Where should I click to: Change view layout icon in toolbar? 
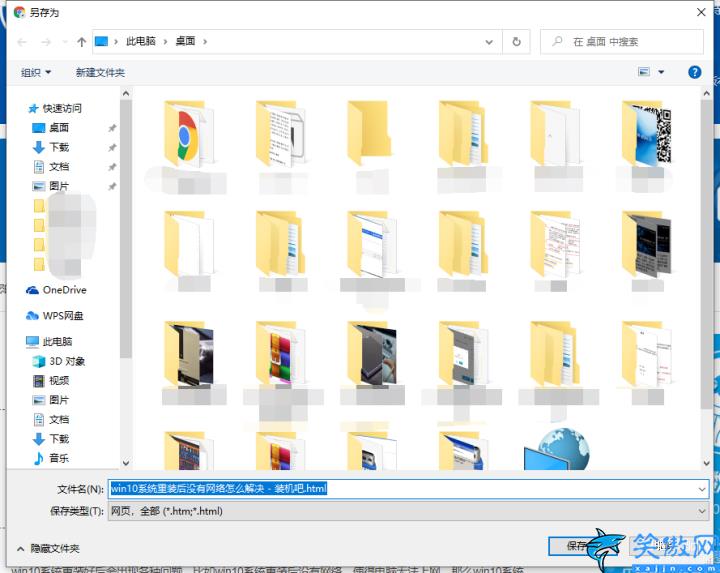(644, 72)
